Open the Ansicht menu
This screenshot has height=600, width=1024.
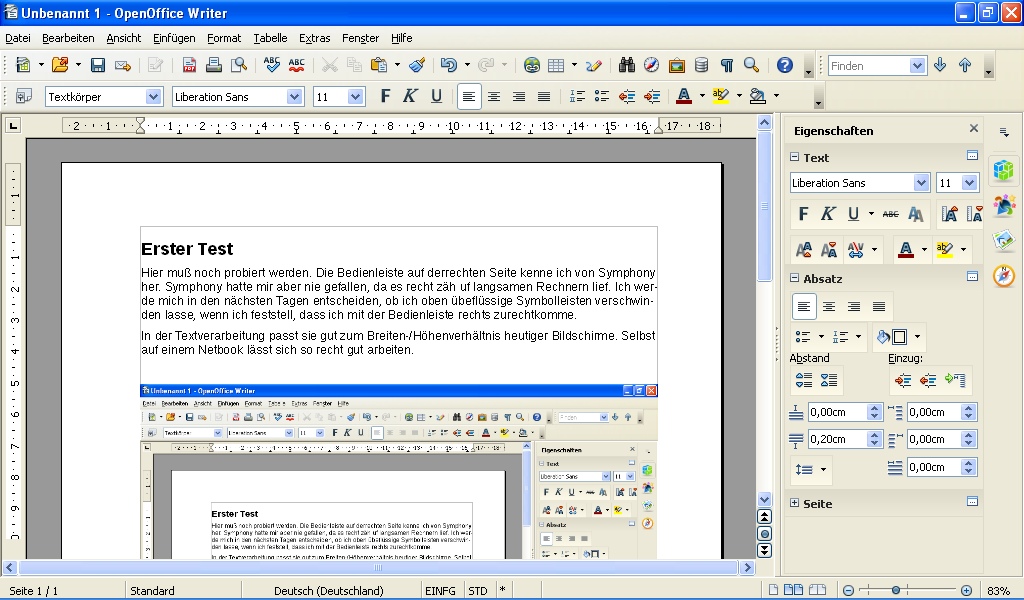click(x=123, y=38)
